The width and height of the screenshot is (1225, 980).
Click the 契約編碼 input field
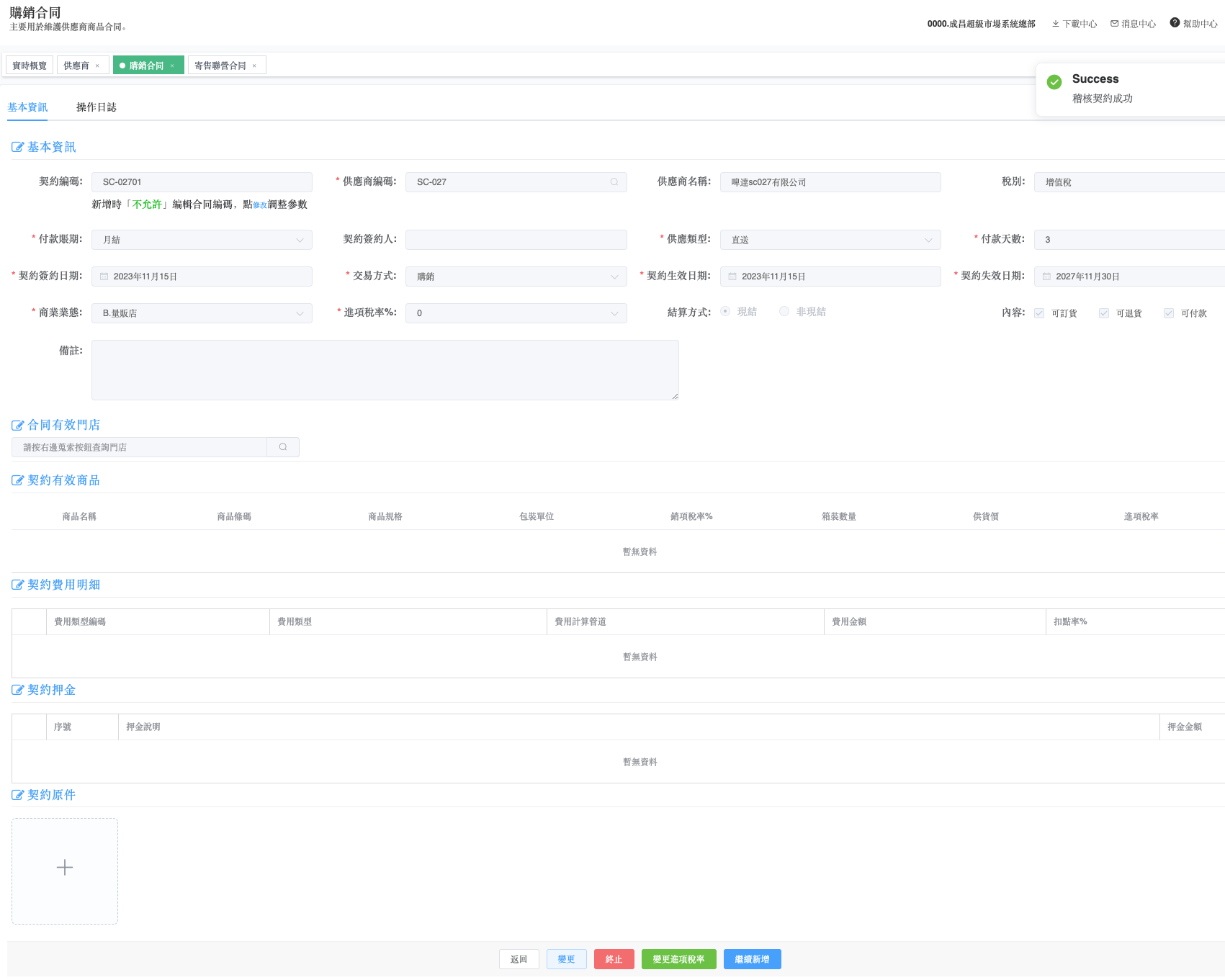click(x=202, y=182)
